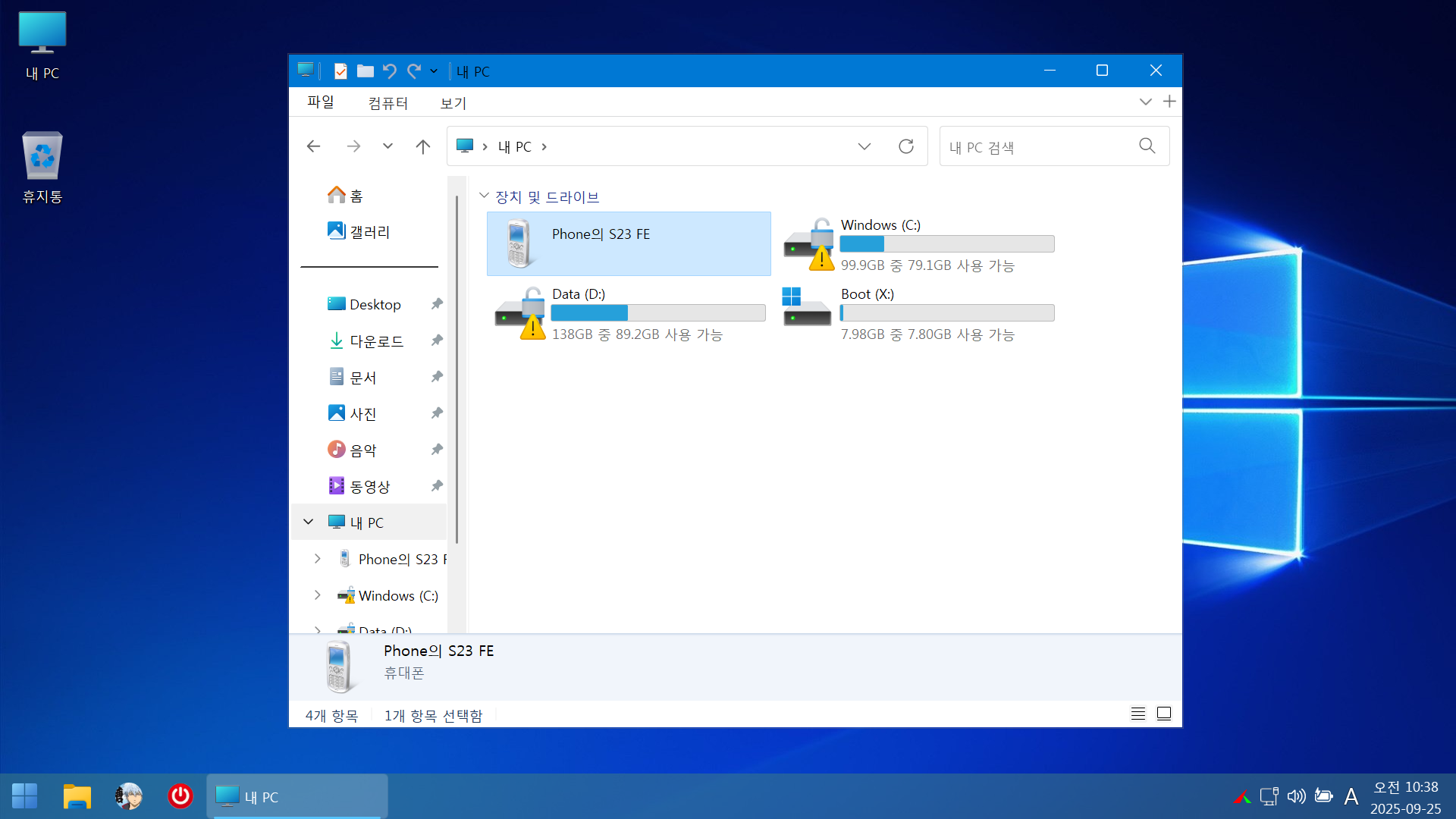
Task: Select the Data (D:) drive usage bar
Action: click(657, 313)
